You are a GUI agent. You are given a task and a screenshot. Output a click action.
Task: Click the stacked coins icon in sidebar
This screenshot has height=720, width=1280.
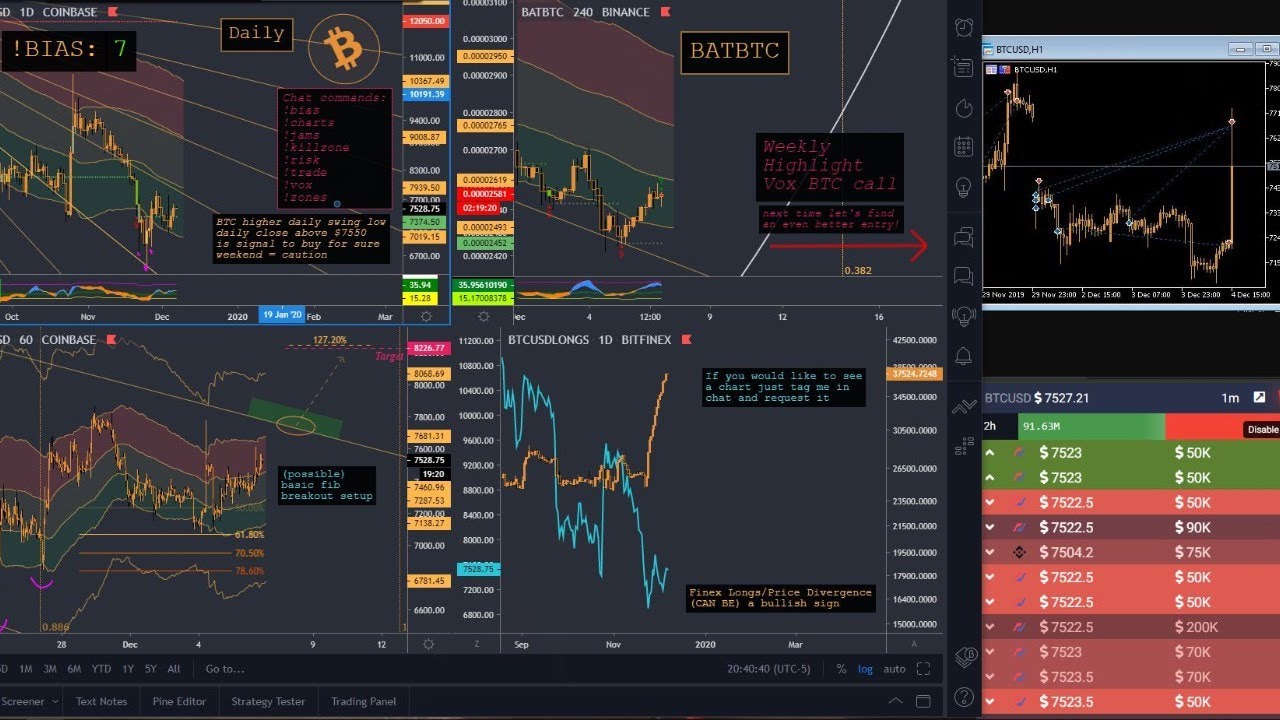(964, 657)
